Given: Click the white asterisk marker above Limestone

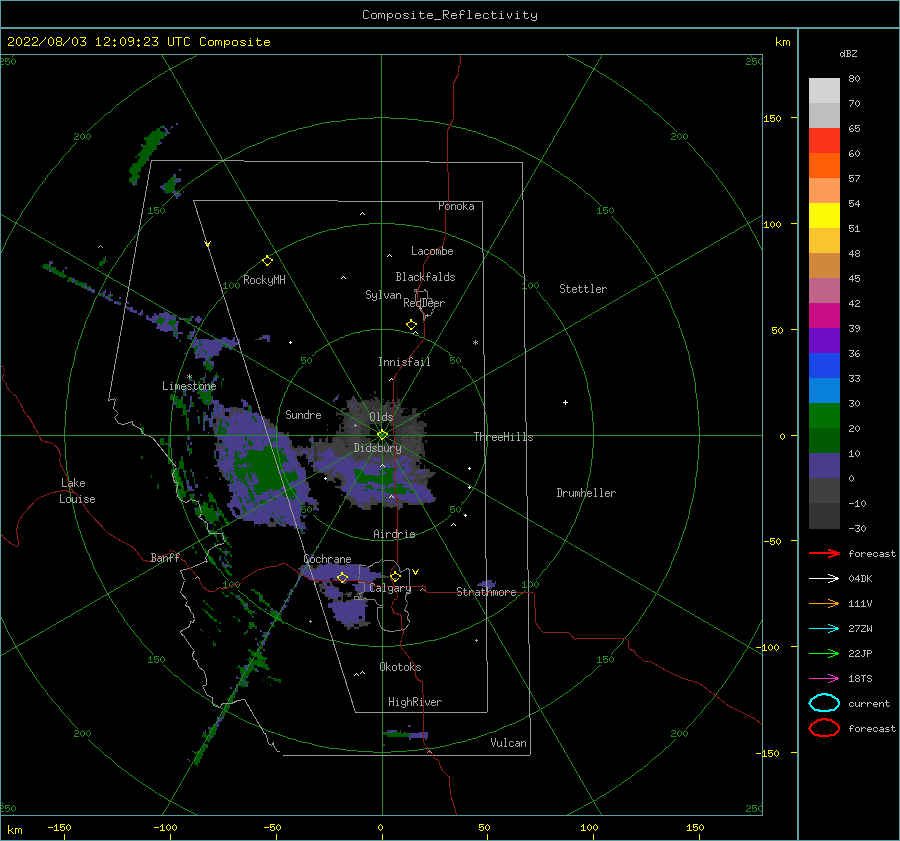Looking at the screenshot, I should point(189,377).
